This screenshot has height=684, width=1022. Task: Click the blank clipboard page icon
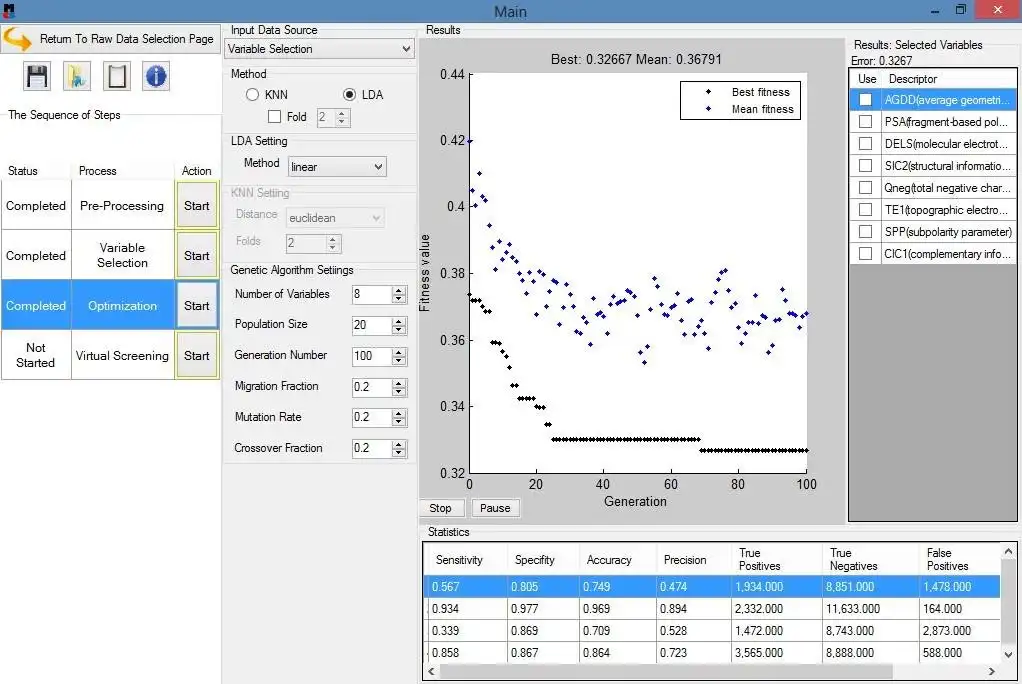click(x=117, y=76)
